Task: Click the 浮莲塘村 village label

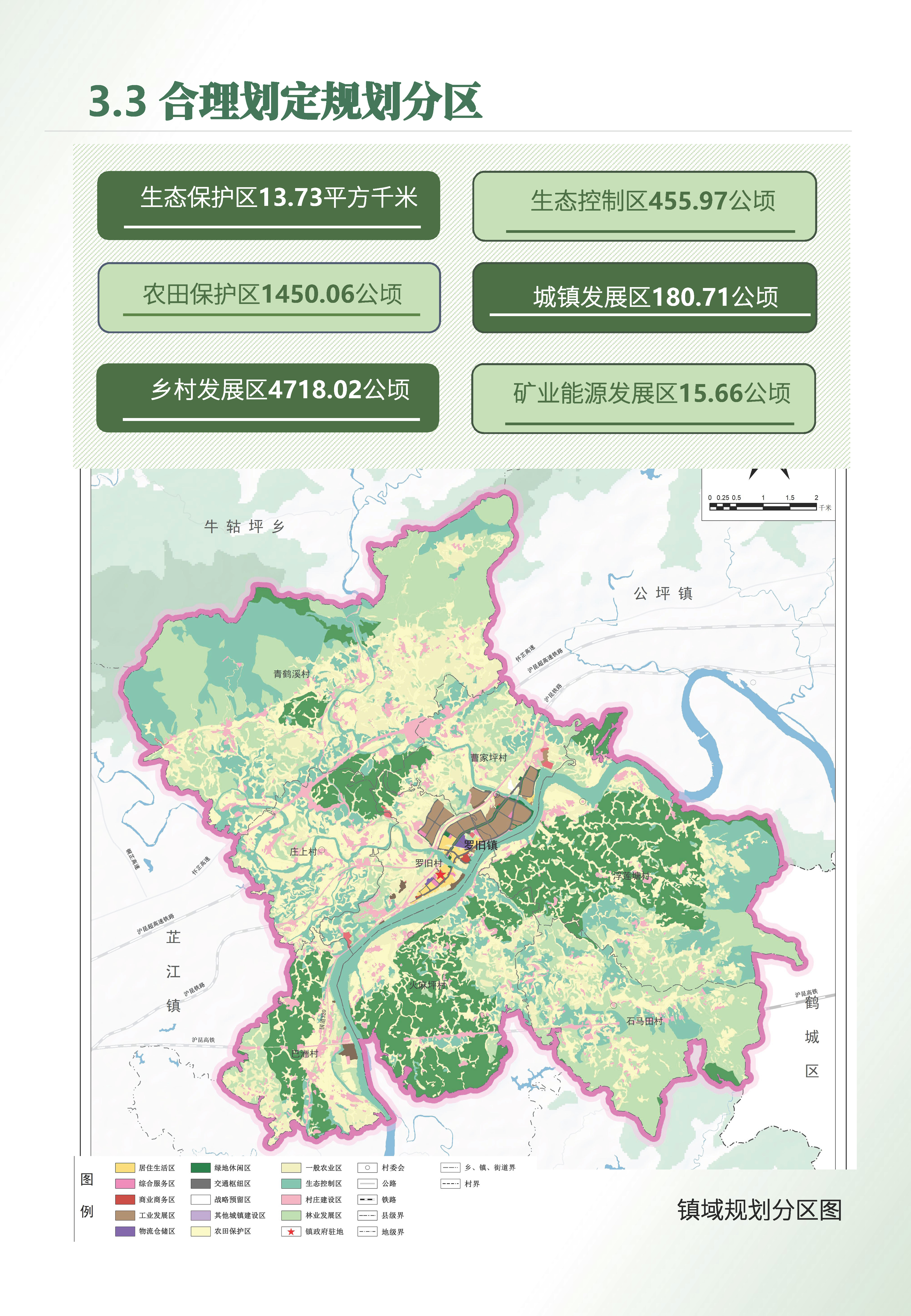Action: [x=631, y=876]
